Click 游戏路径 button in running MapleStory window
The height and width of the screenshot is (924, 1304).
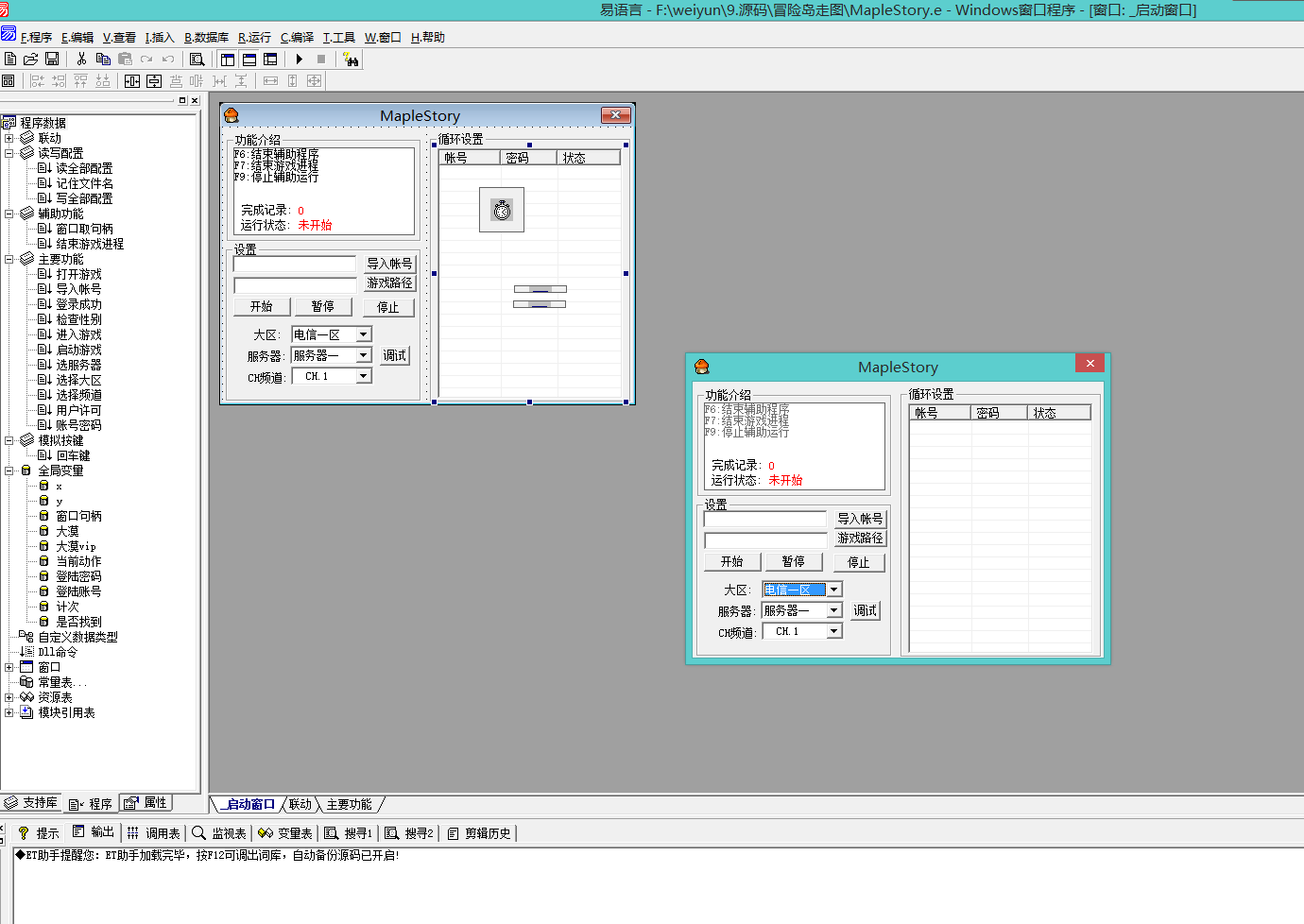(x=861, y=538)
